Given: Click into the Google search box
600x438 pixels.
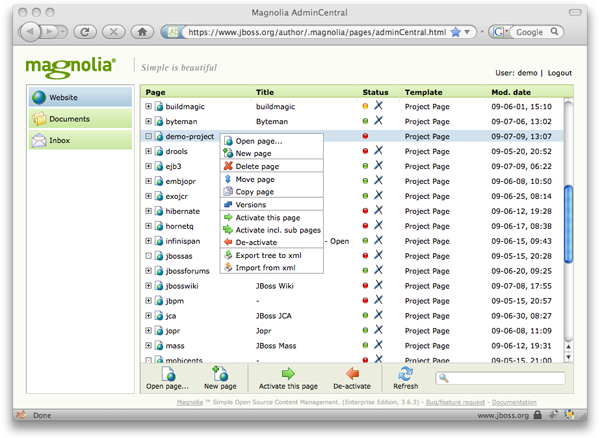Looking at the screenshot, I should point(532,32).
